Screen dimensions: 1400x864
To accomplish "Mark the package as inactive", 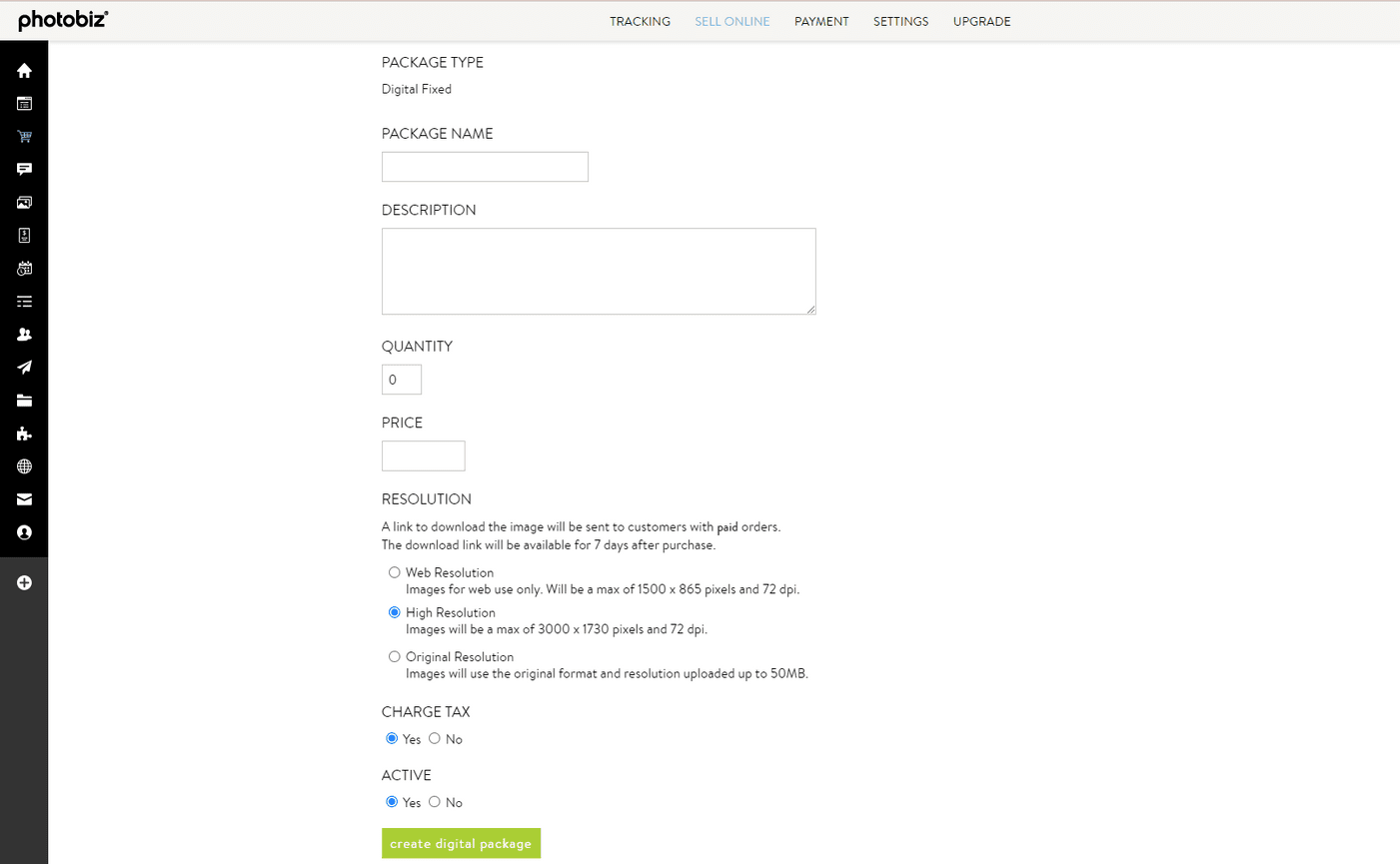I will click(435, 801).
